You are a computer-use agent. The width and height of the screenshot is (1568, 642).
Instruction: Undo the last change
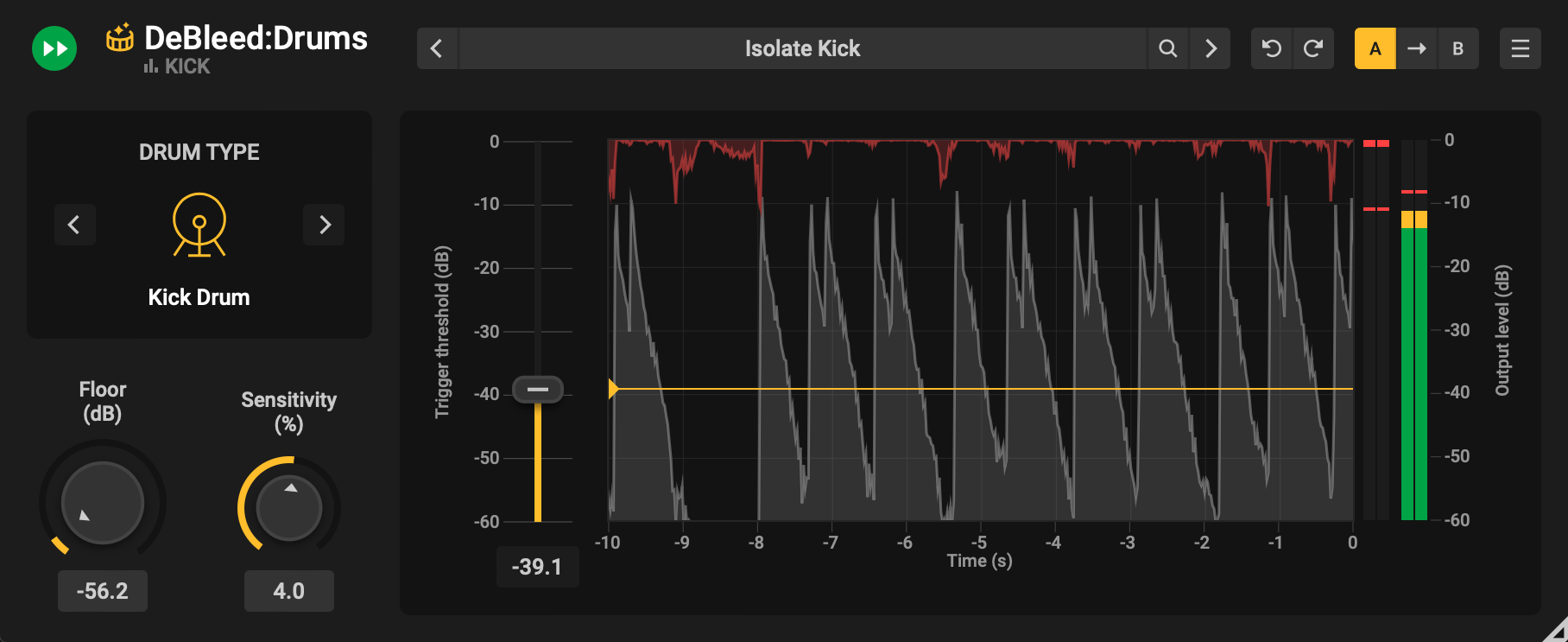[x=1271, y=48]
